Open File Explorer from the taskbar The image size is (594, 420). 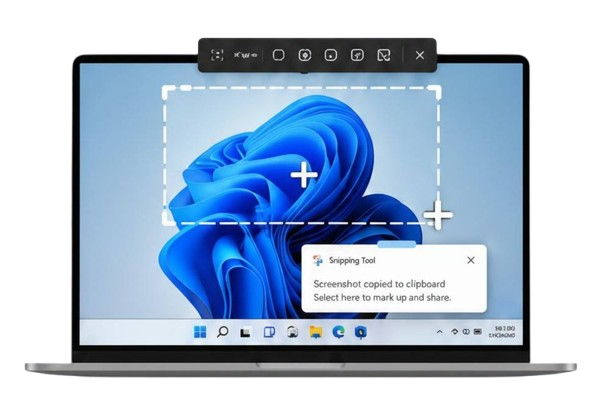coord(316,332)
